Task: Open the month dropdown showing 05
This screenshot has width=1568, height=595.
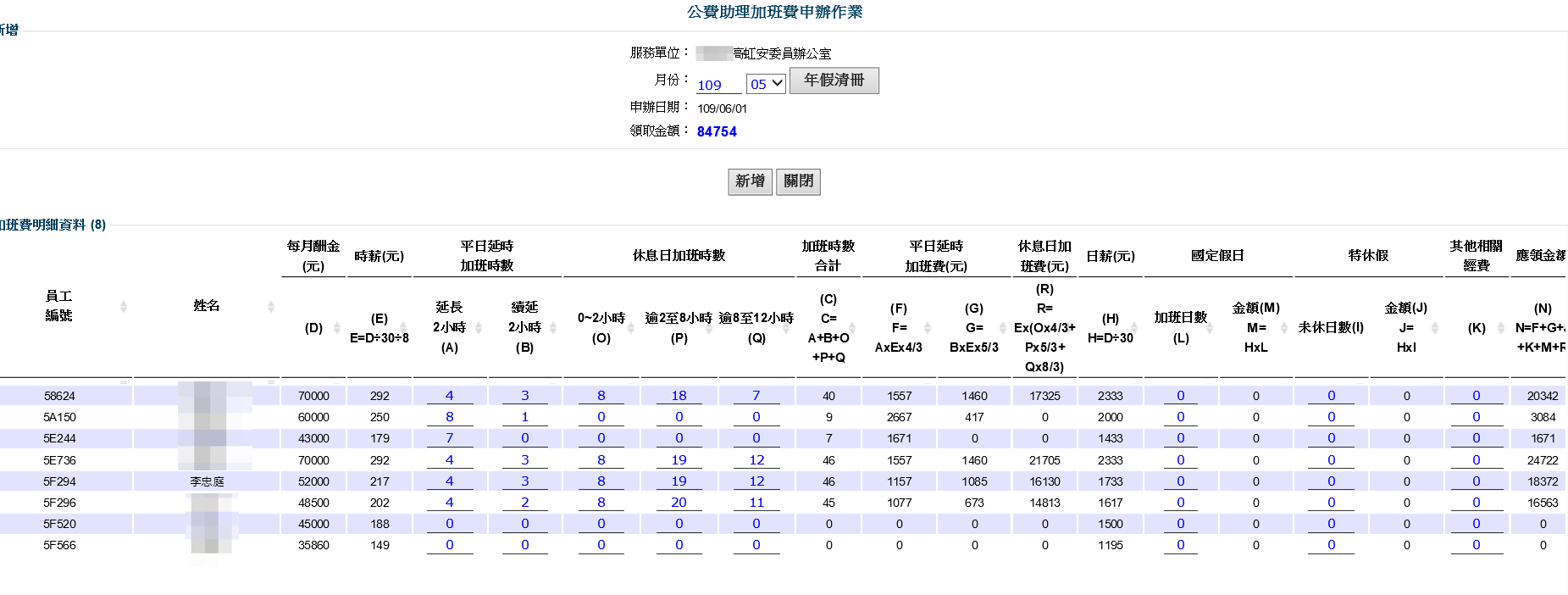Action: click(x=766, y=84)
